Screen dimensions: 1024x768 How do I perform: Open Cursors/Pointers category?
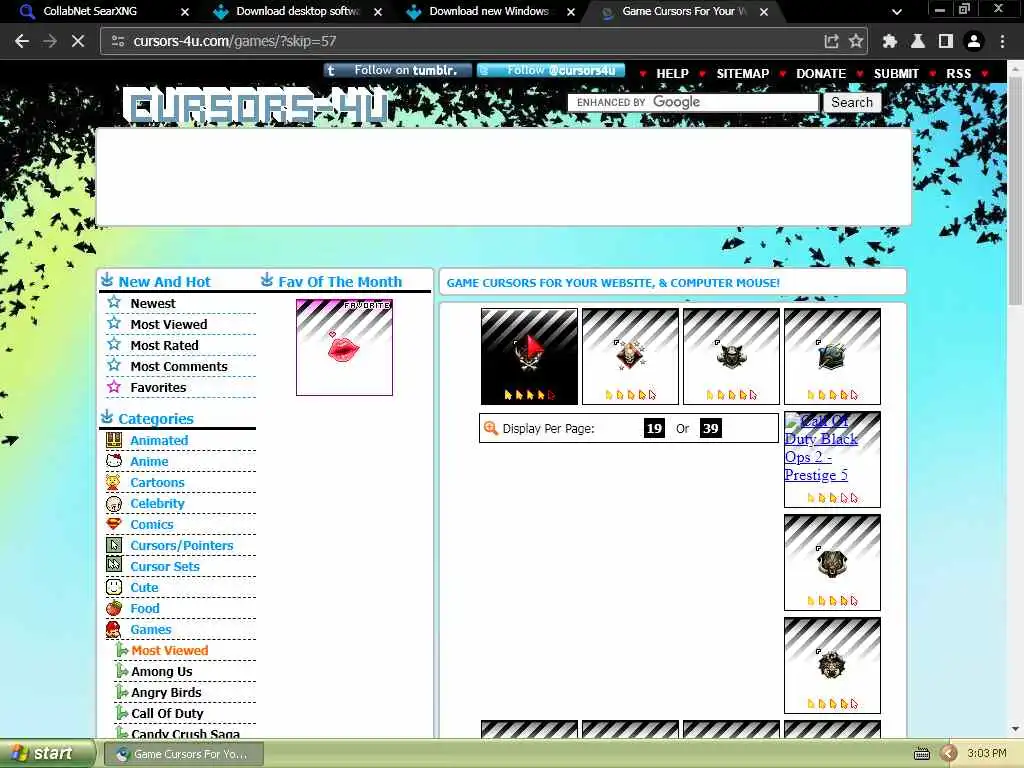pyautogui.click(x=182, y=545)
